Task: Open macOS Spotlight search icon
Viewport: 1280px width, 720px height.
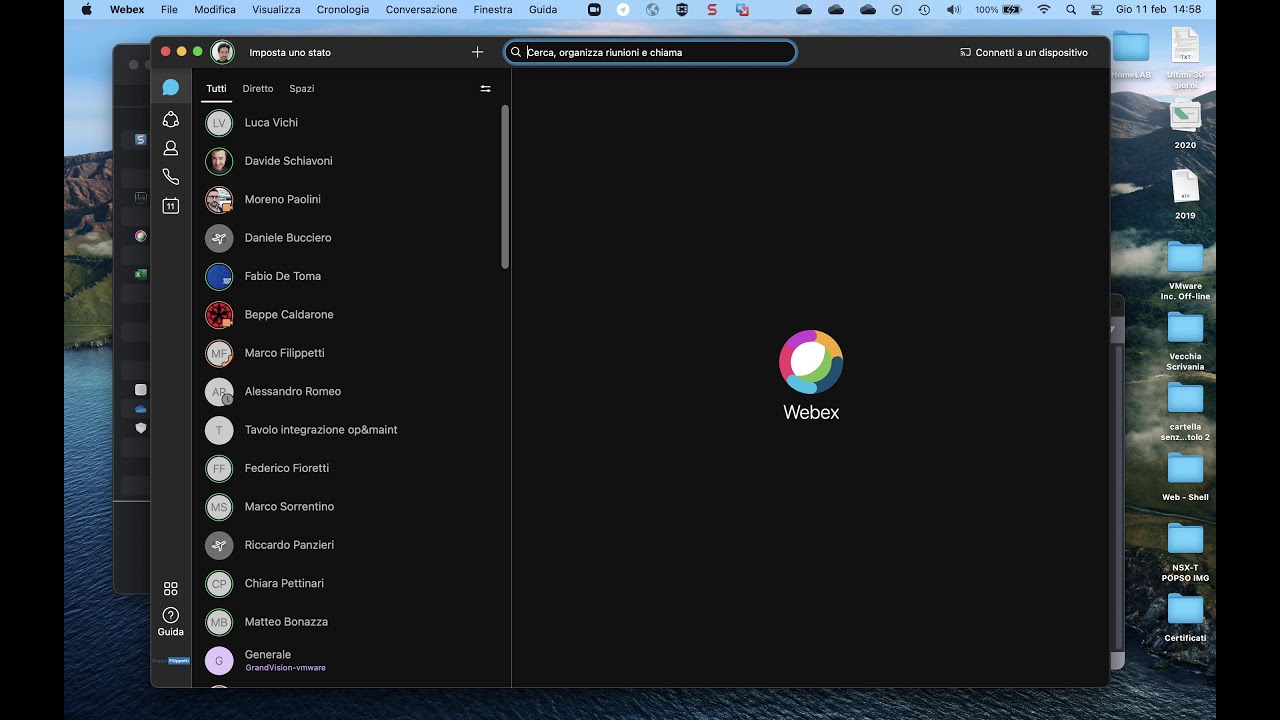Action: pyautogui.click(x=1071, y=9)
